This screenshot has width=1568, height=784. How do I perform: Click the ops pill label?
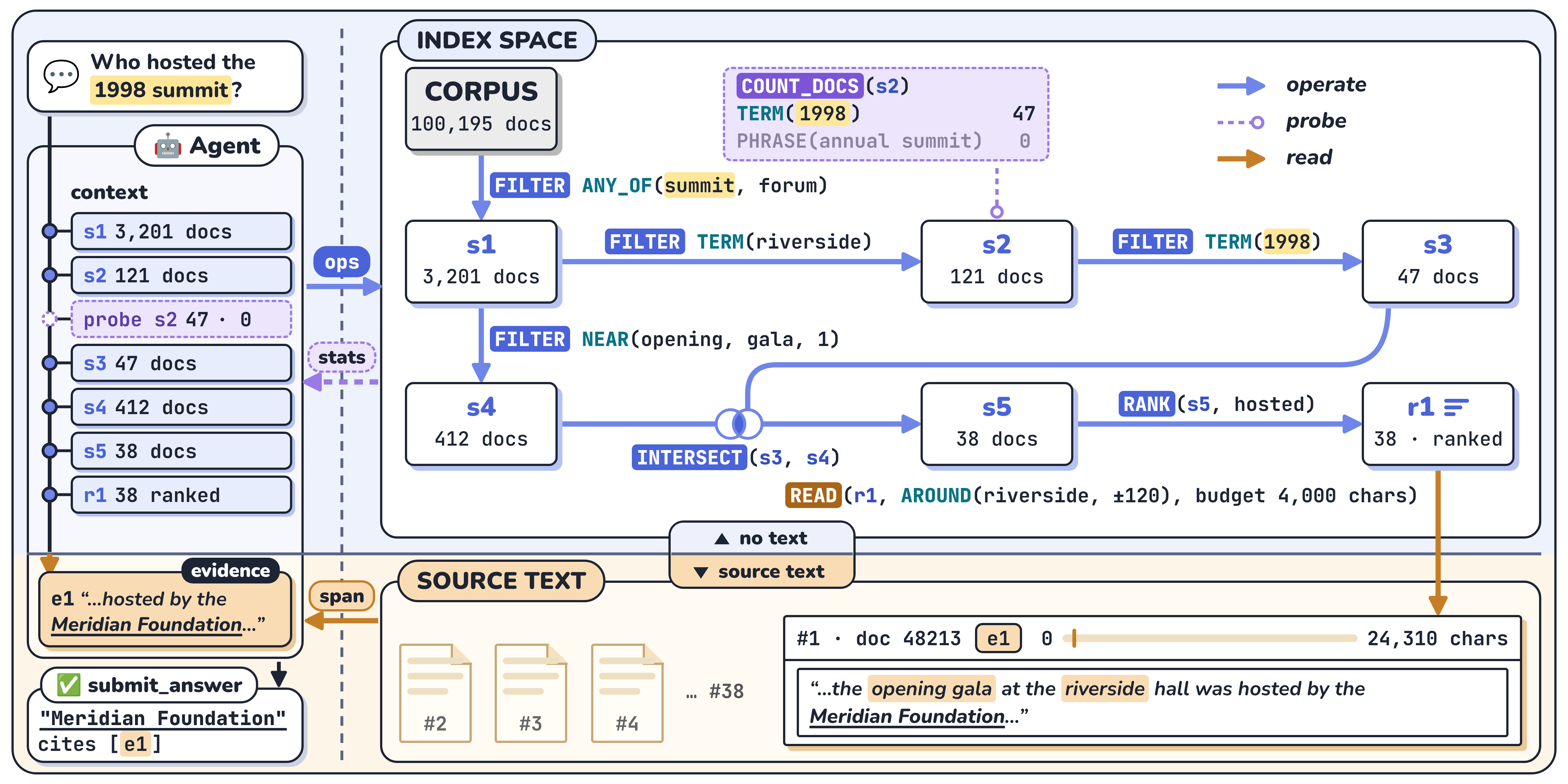point(342,262)
